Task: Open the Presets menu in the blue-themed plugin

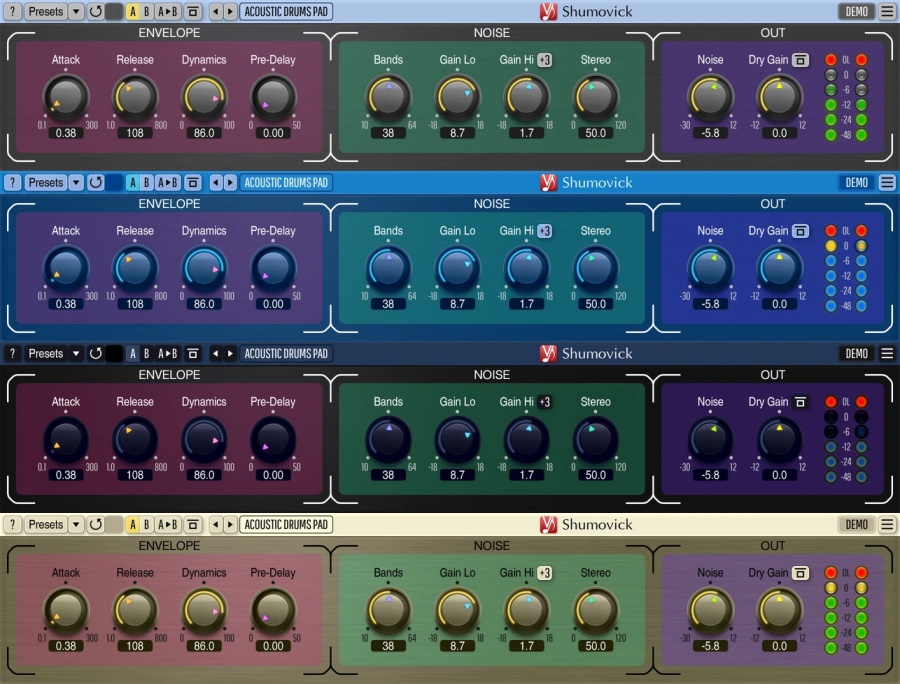Action: click(x=46, y=182)
